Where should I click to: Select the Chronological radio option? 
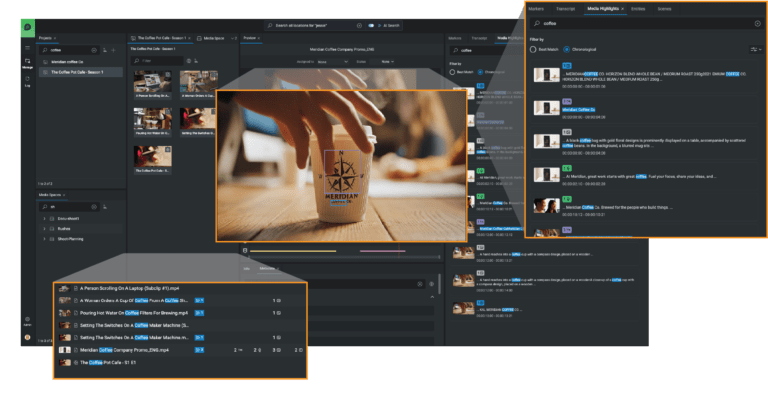567,49
